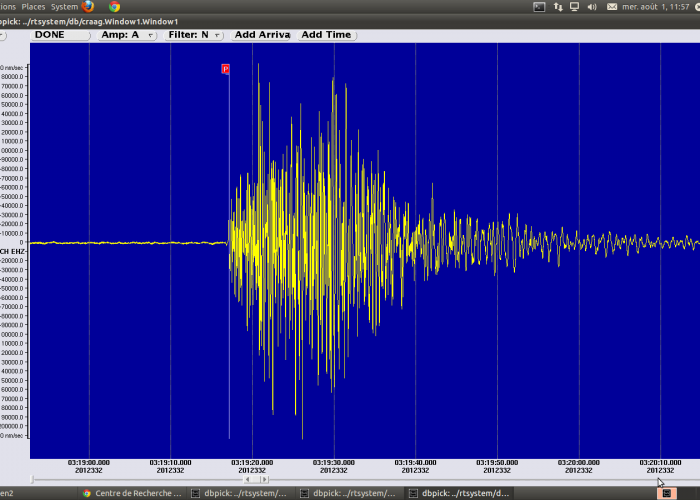This screenshot has height=500, width=700.
Task: Click the network transfer arrows icon
Action: [x=558, y=7]
